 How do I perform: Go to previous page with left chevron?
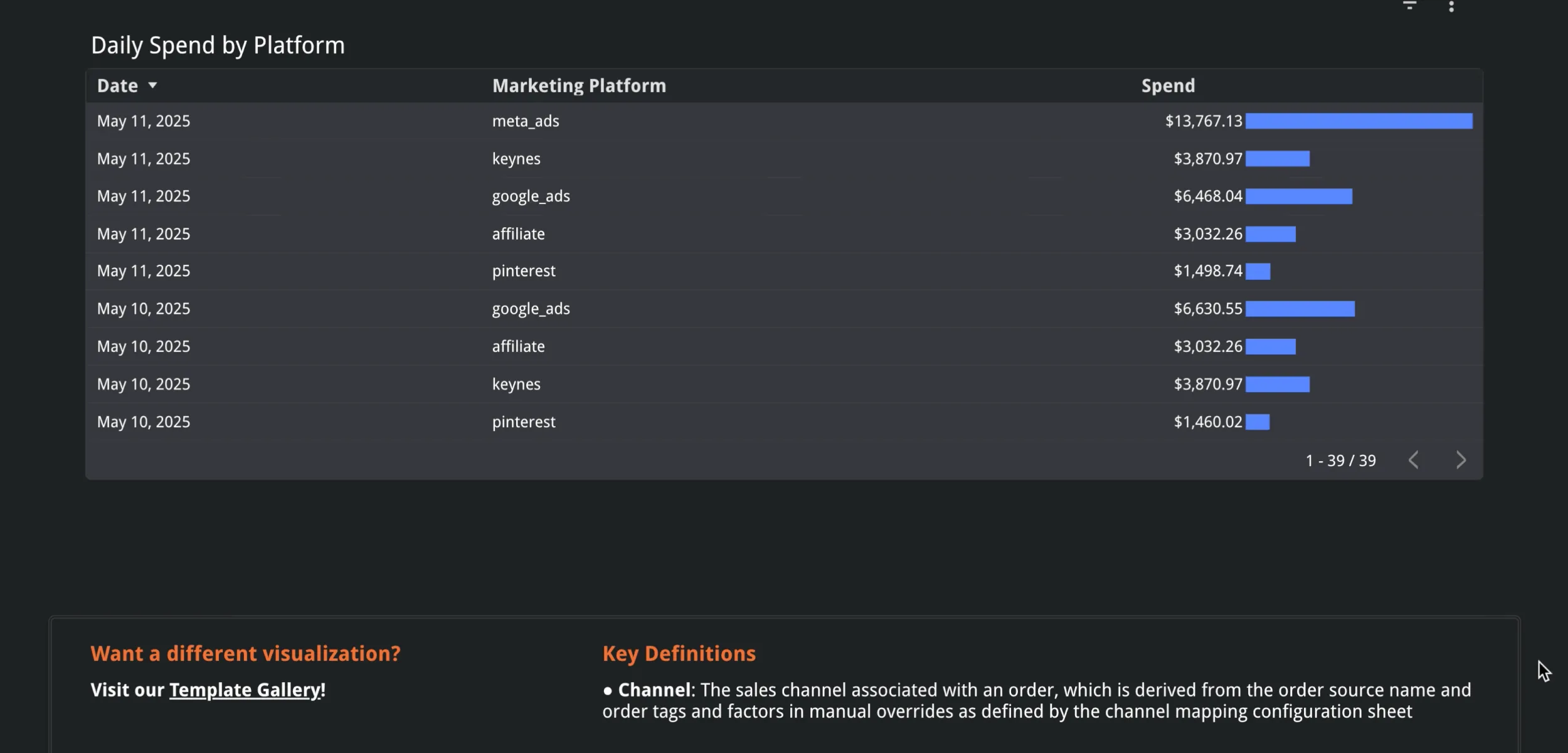1414,460
